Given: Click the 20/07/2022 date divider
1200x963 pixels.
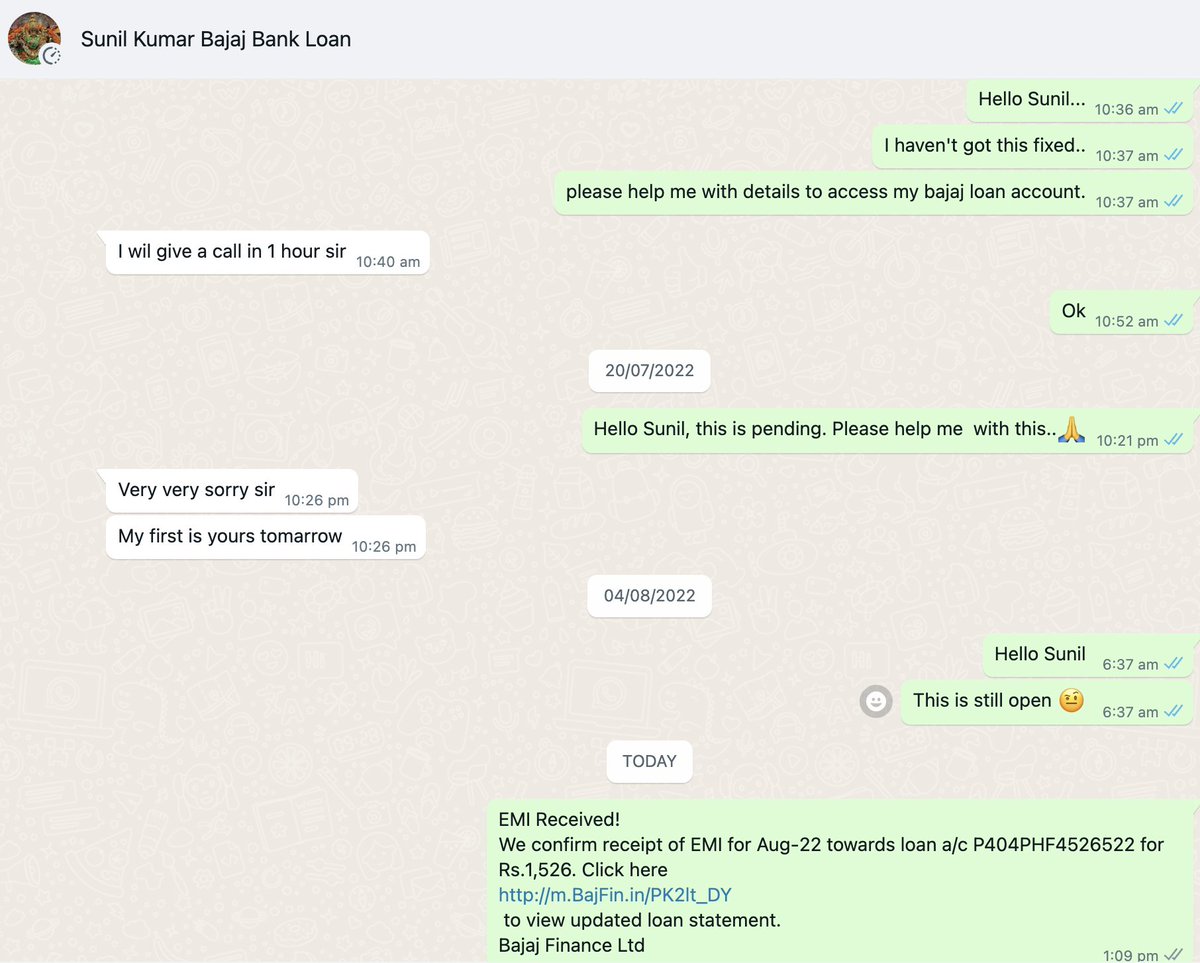Looking at the screenshot, I should click(x=649, y=370).
